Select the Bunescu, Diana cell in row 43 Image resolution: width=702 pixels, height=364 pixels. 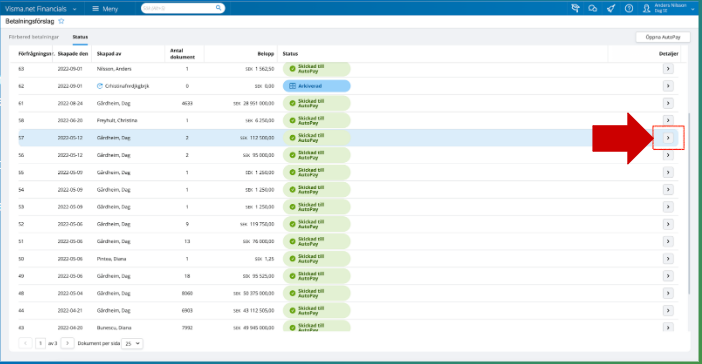point(114,328)
